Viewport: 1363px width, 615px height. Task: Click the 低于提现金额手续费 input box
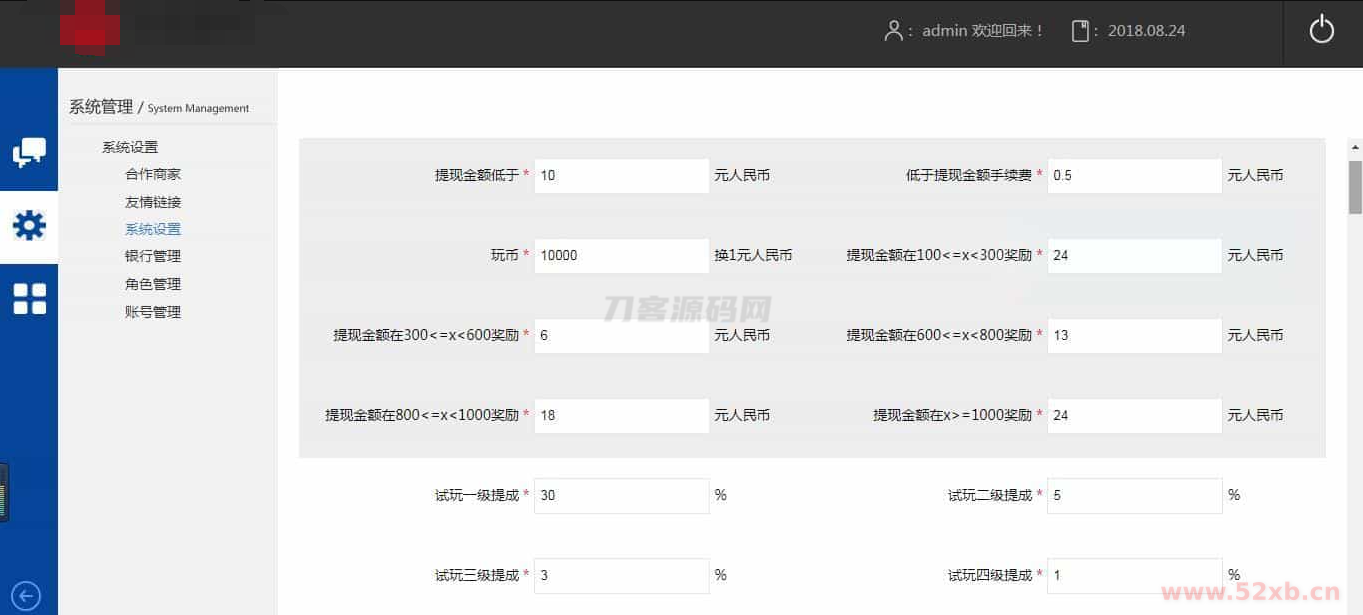click(1134, 175)
